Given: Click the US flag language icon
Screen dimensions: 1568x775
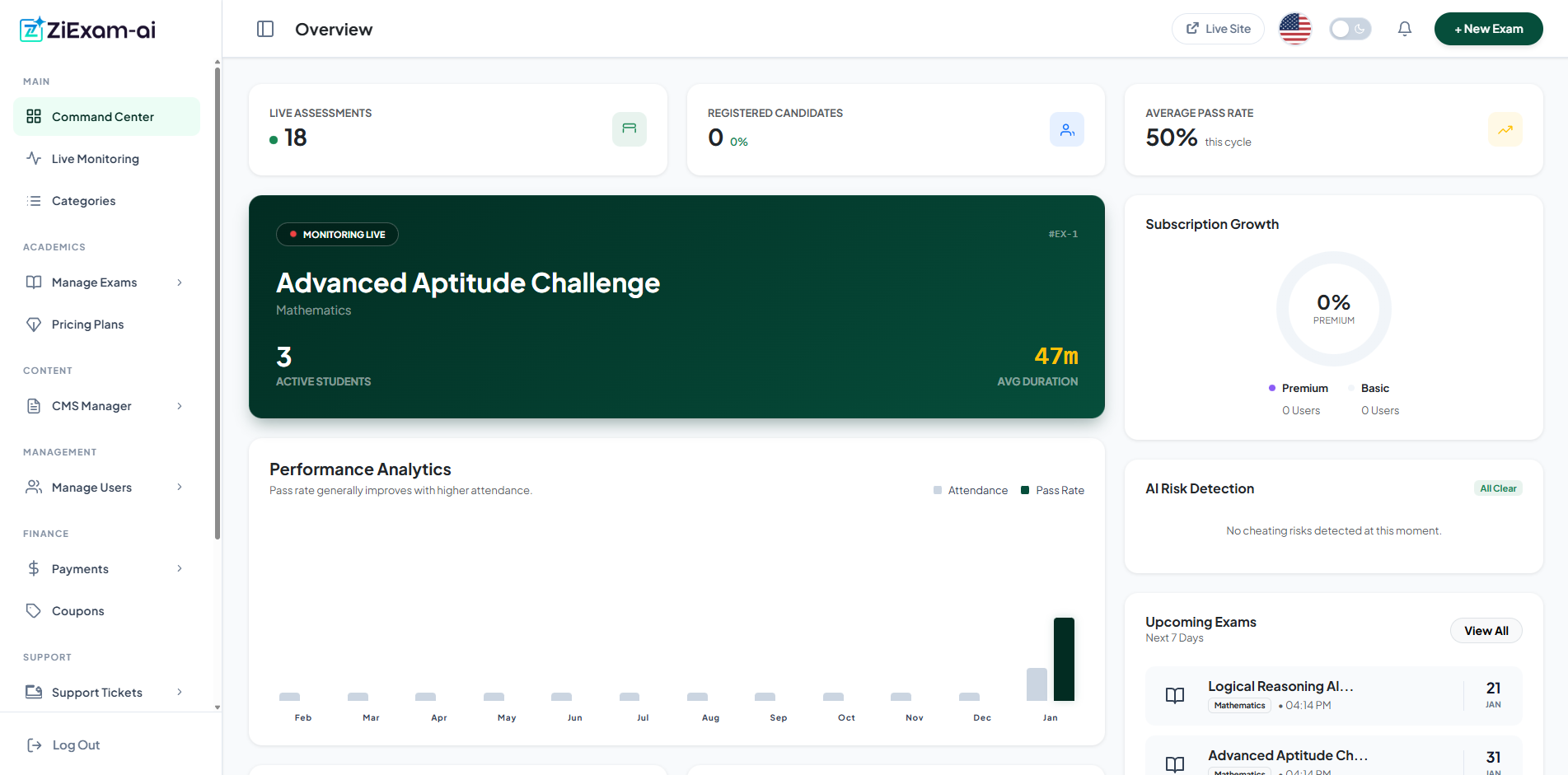Looking at the screenshot, I should (1294, 29).
